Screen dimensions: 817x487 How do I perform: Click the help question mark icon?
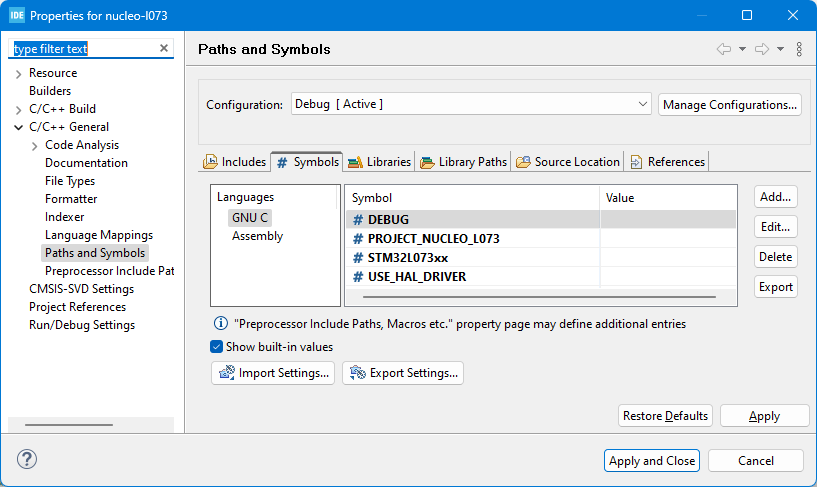click(27, 460)
